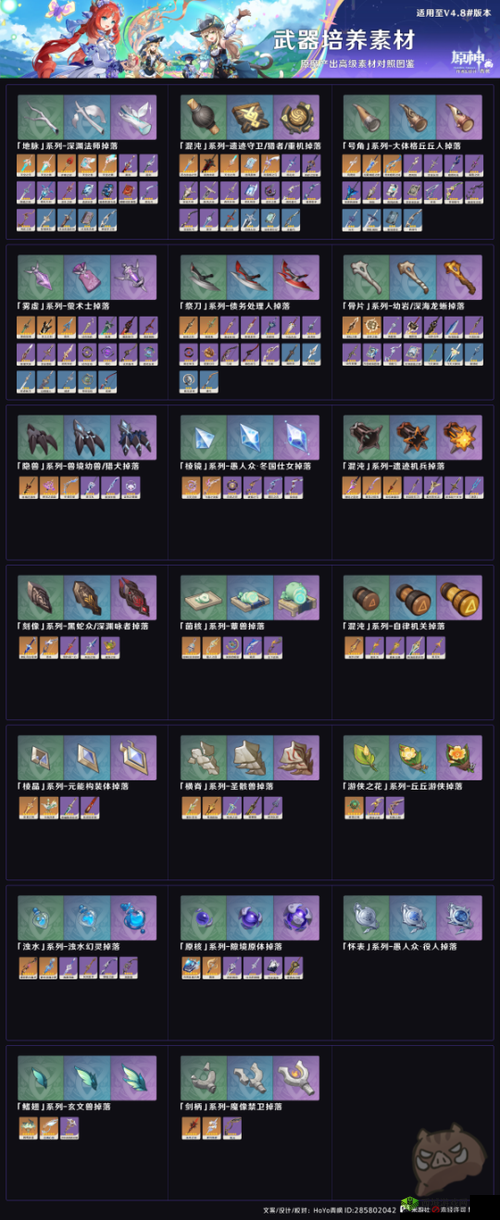Click the green branch material in 地脉 series
500x1220 pixels.
41,116
